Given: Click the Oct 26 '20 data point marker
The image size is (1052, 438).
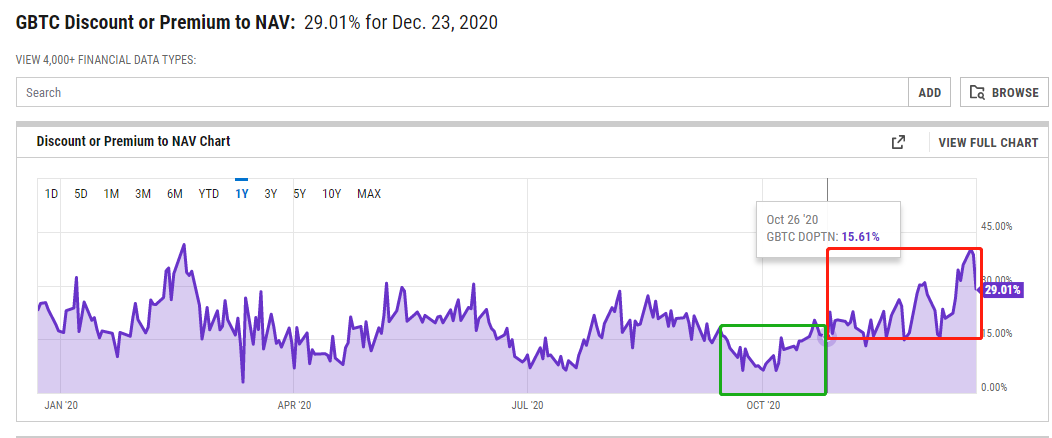Looking at the screenshot, I should pos(827,336).
